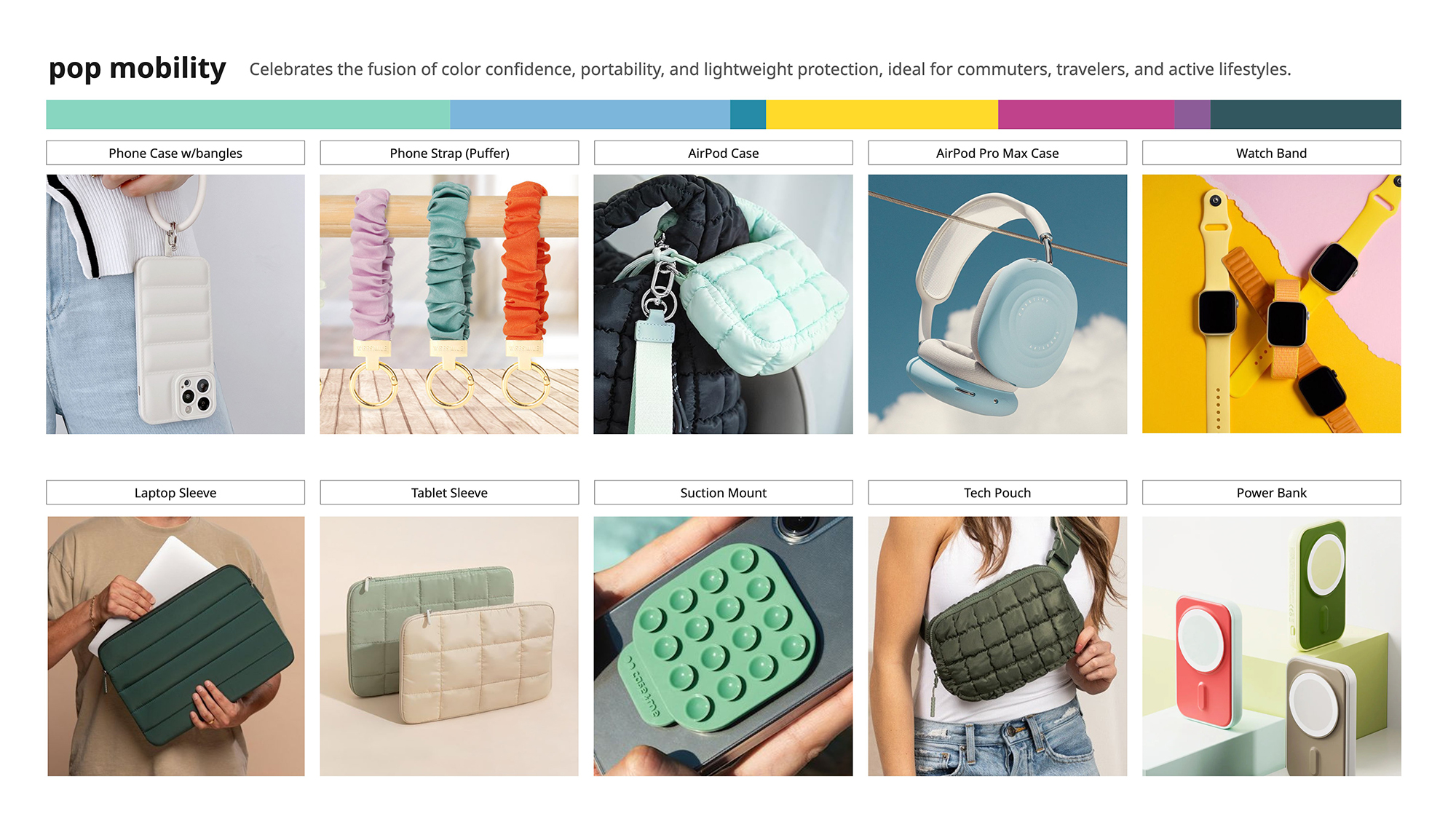Open the green laptop sleeve image
This screenshot has height=819, width=1456.
tap(176, 646)
